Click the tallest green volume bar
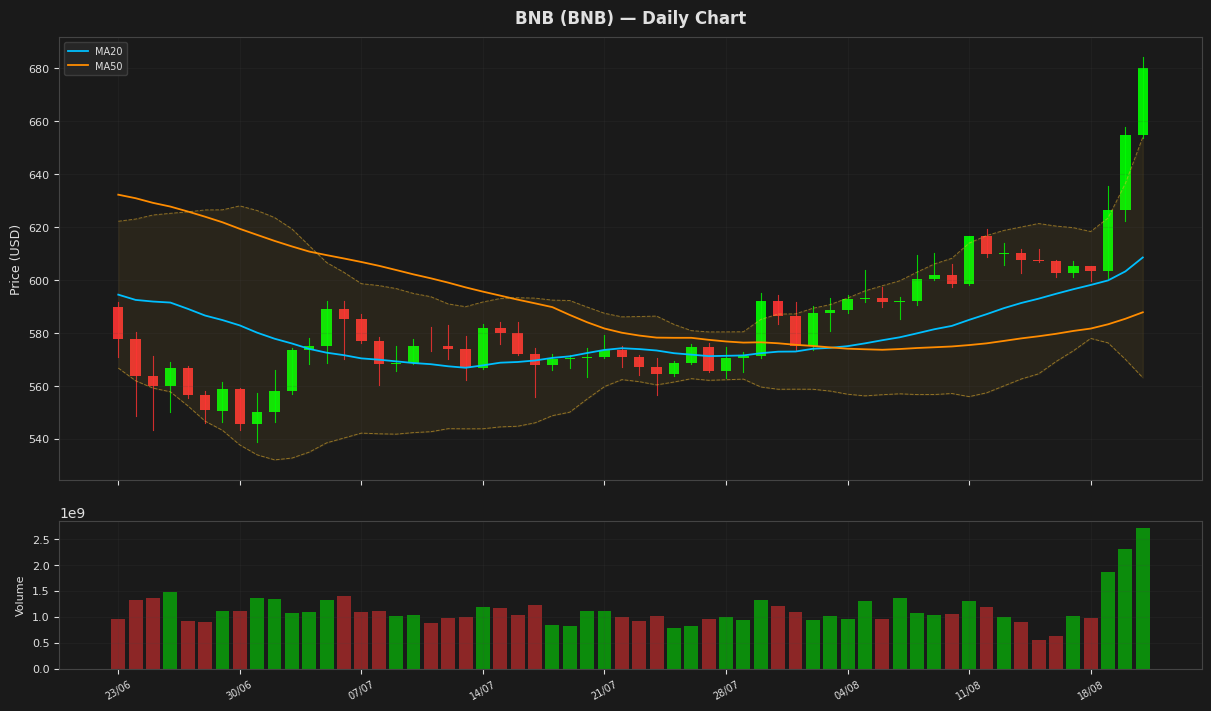Screen dimensions: 1211x711 (x=1143, y=598)
